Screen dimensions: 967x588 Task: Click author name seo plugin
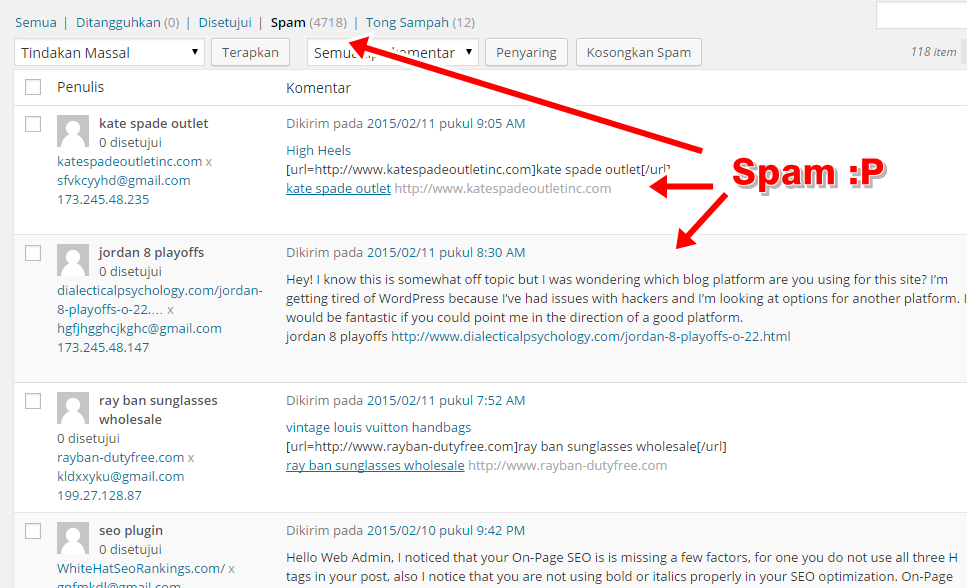click(131, 531)
